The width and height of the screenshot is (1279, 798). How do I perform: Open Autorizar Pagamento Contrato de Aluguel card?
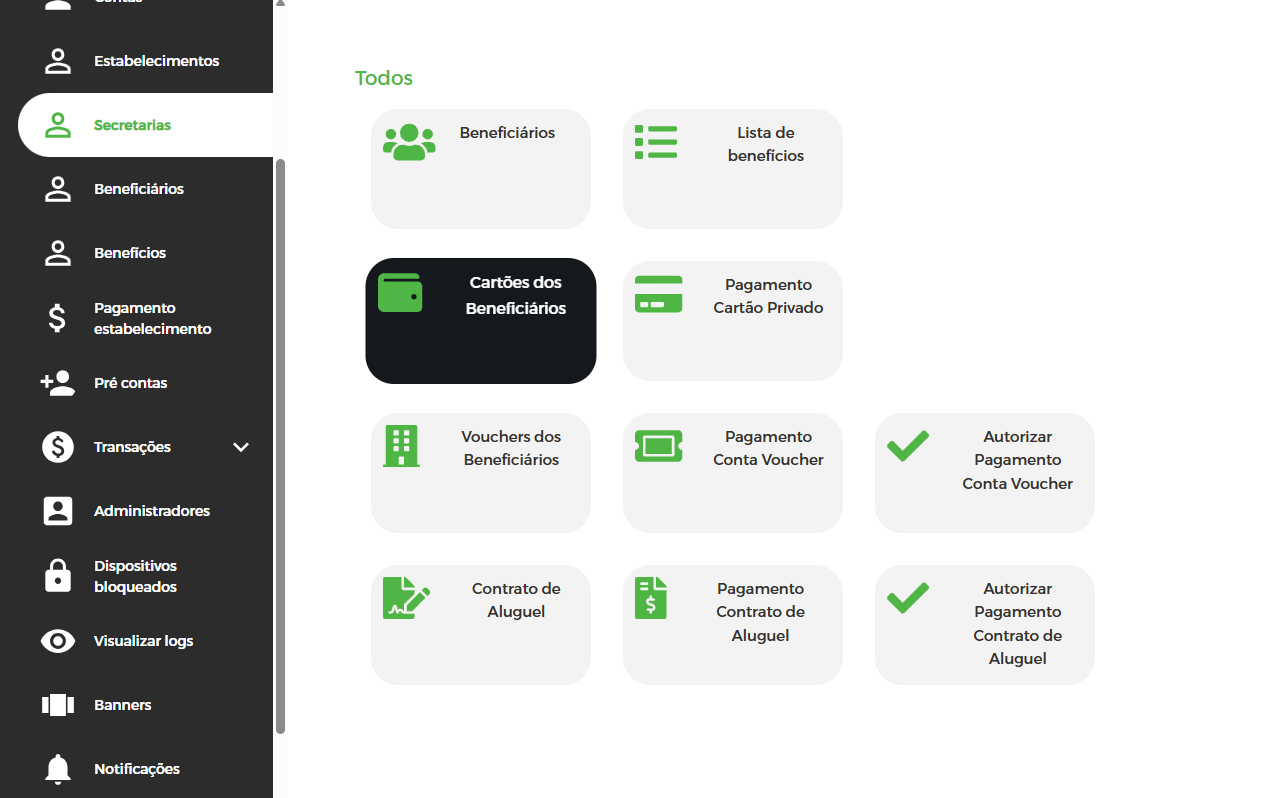tap(984, 624)
